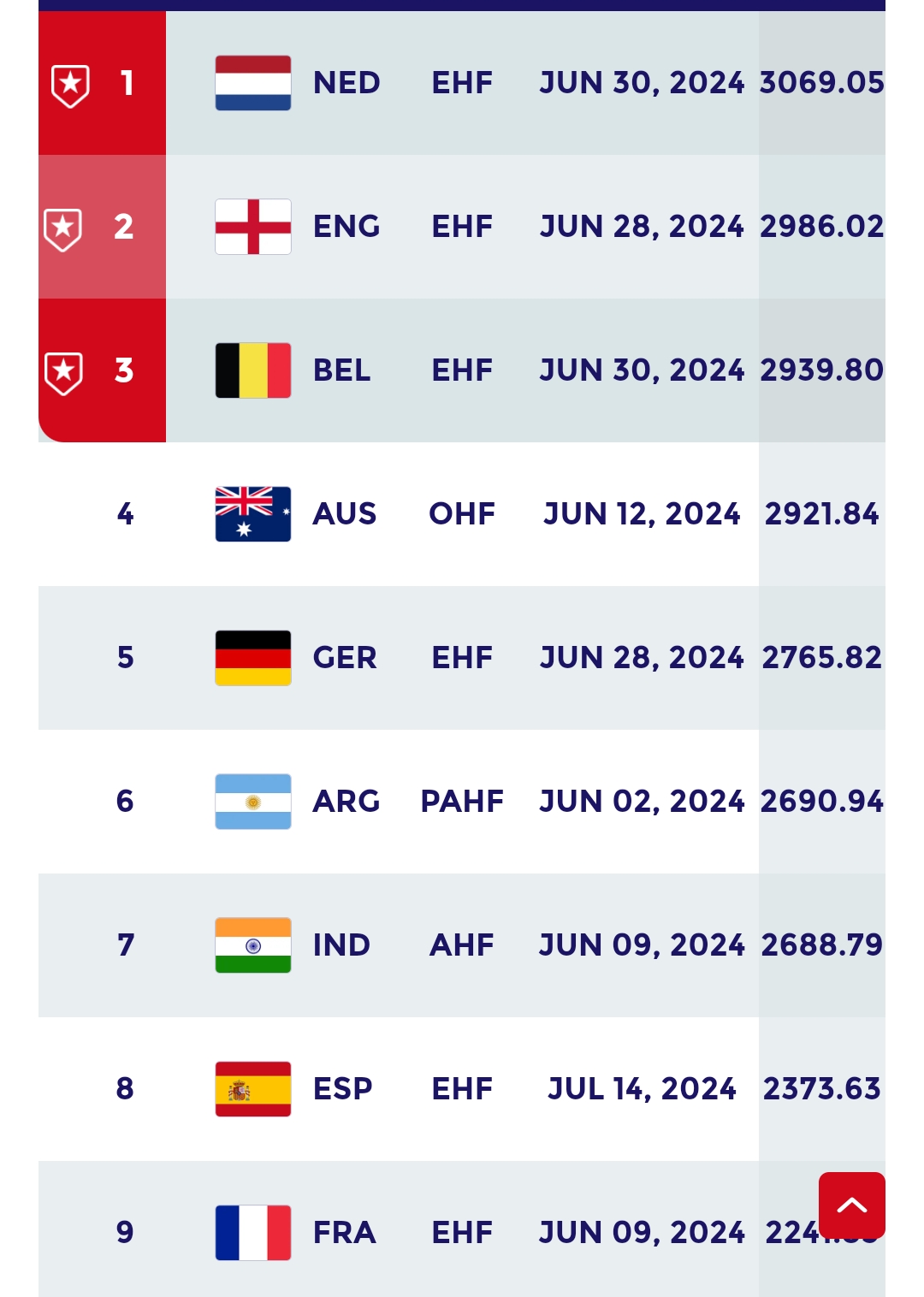Click the 3069.05 points value
Viewport: 924px width, 1297px height.
pyautogui.click(x=821, y=83)
